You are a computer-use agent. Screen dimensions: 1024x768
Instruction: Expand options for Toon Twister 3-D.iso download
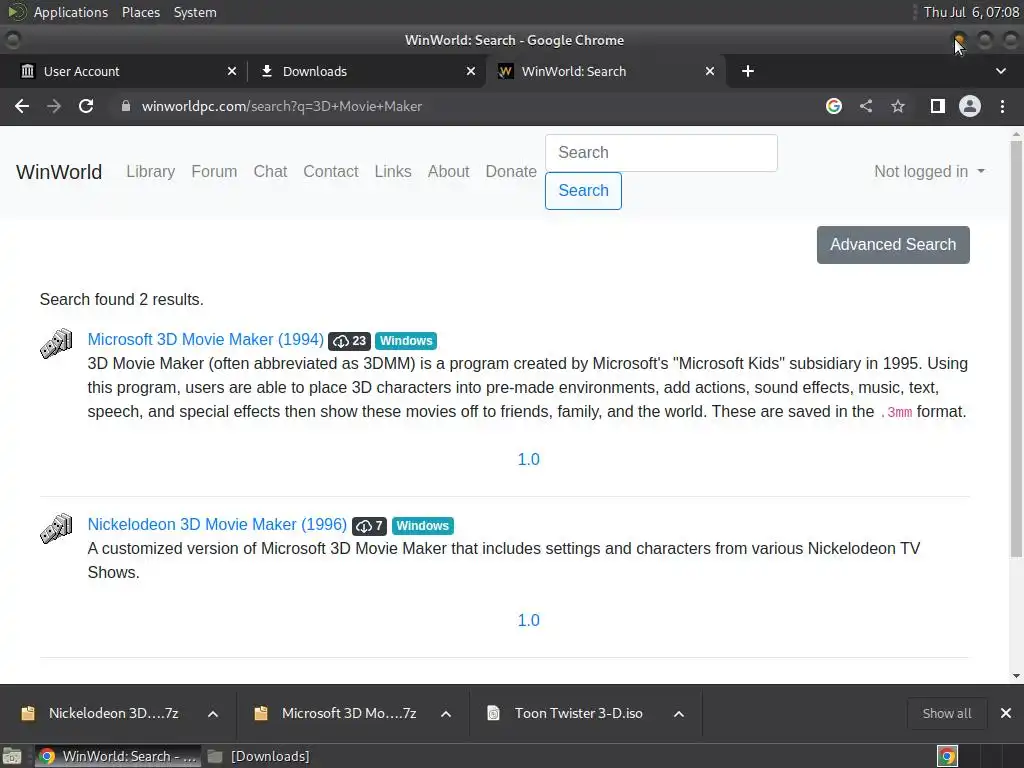coord(679,714)
